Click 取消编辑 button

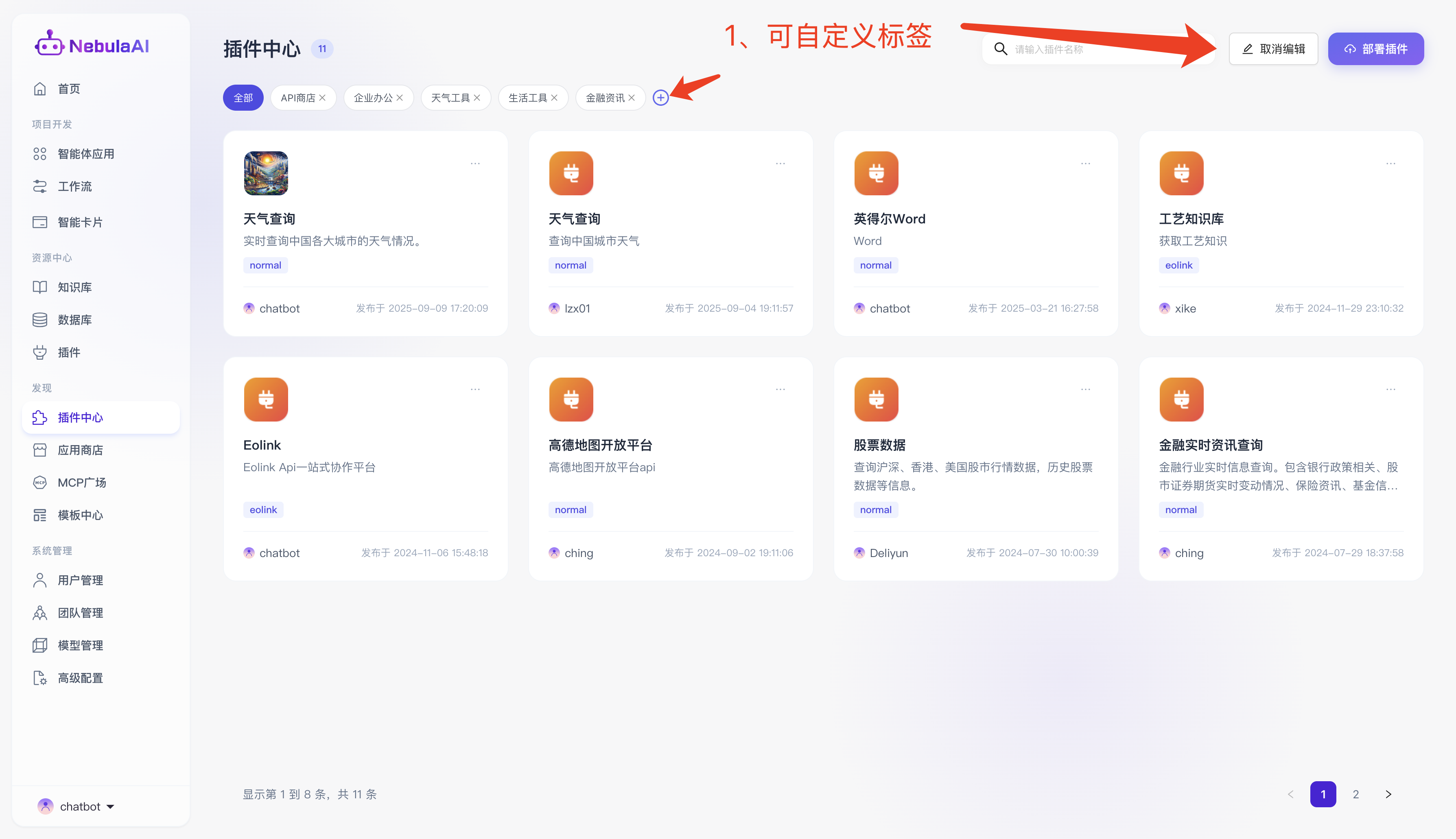pyautogui.click(x=1273, y=49)
